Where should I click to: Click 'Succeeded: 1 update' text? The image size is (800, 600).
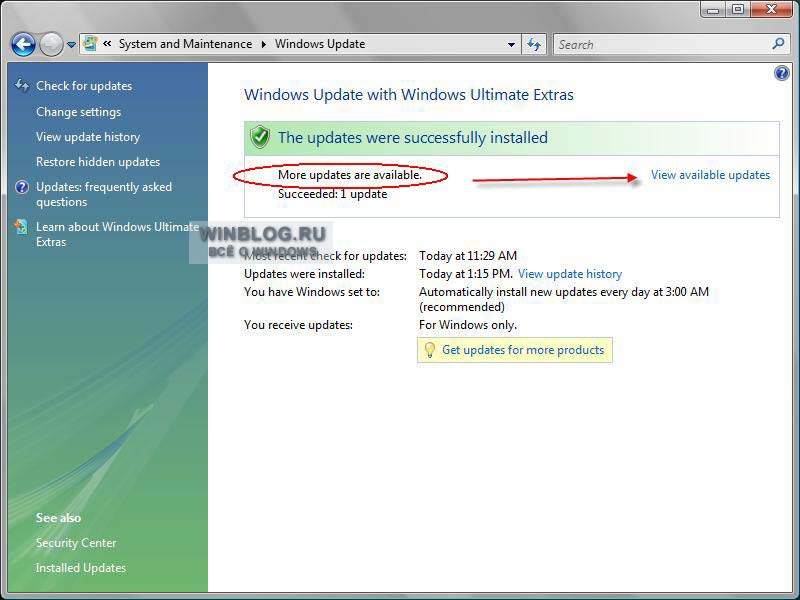point(333,194)
